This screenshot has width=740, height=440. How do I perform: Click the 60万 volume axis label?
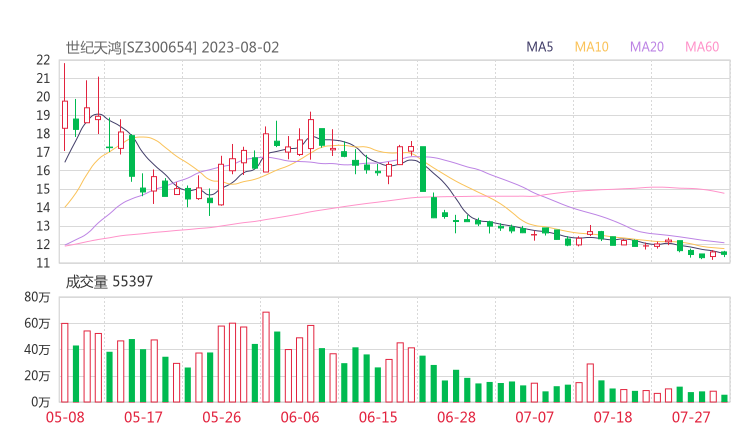pos(37,323)
